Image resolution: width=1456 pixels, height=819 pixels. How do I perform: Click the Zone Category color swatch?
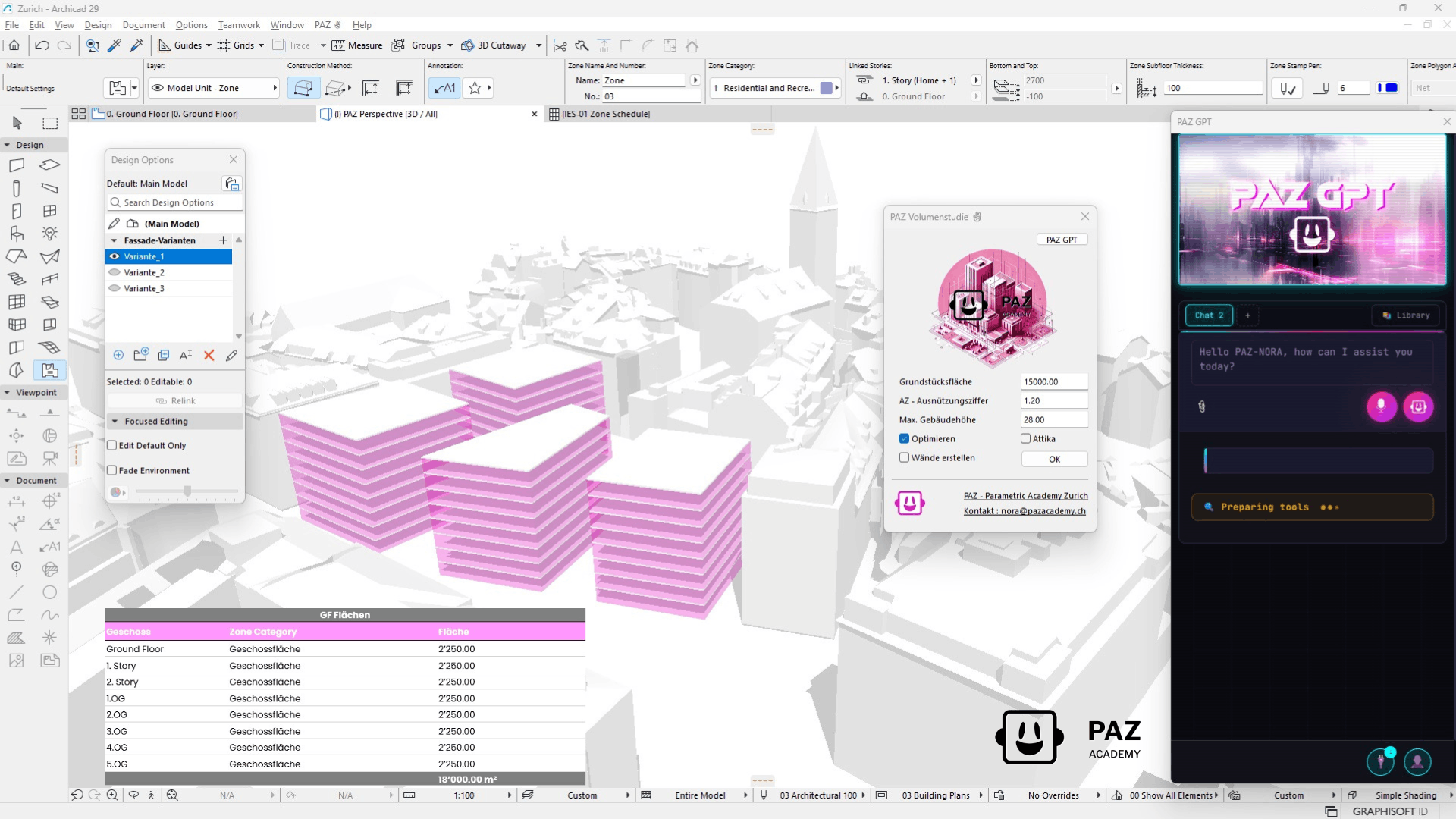826,88
